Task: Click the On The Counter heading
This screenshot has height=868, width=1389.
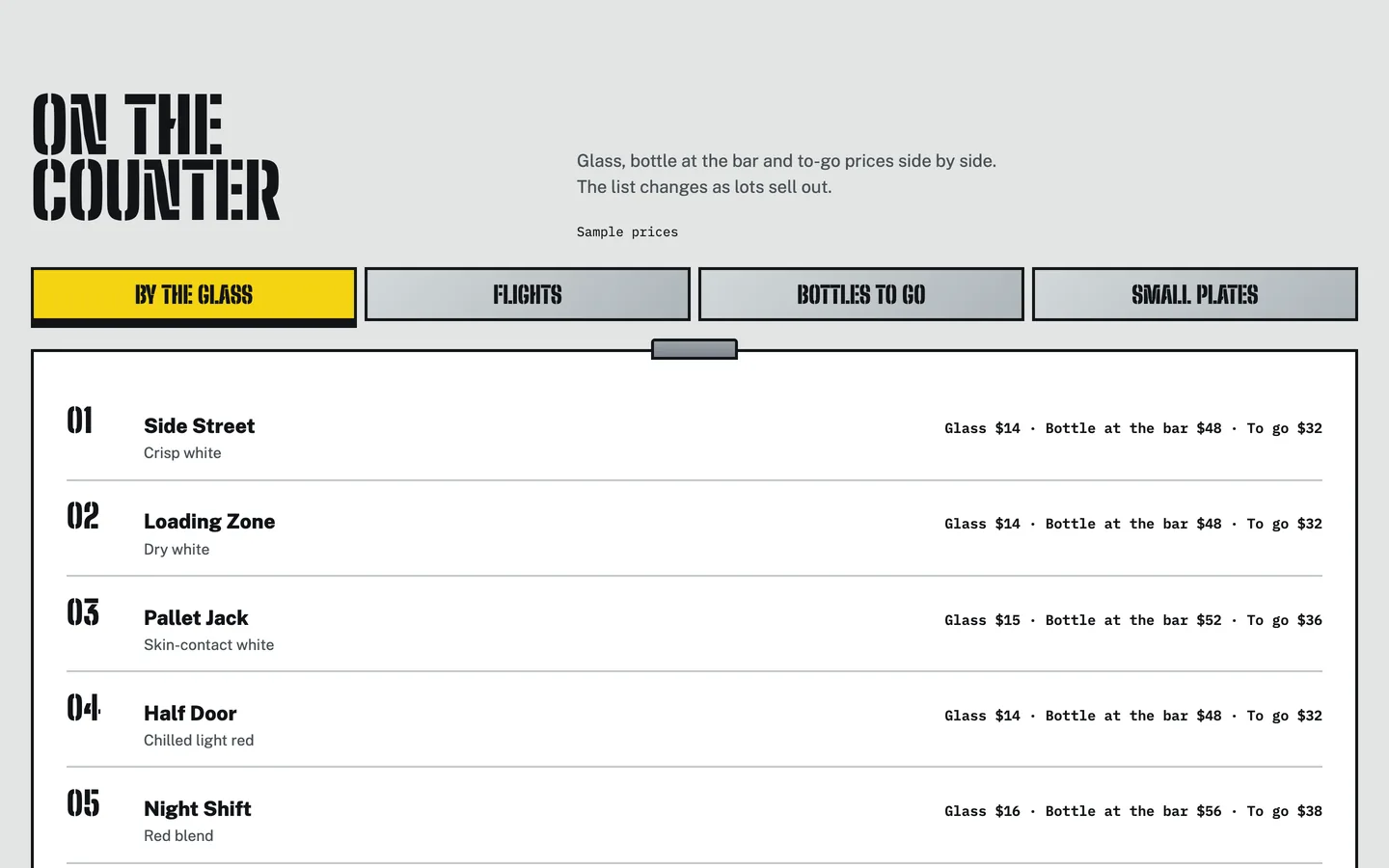Action: [156, 157]
